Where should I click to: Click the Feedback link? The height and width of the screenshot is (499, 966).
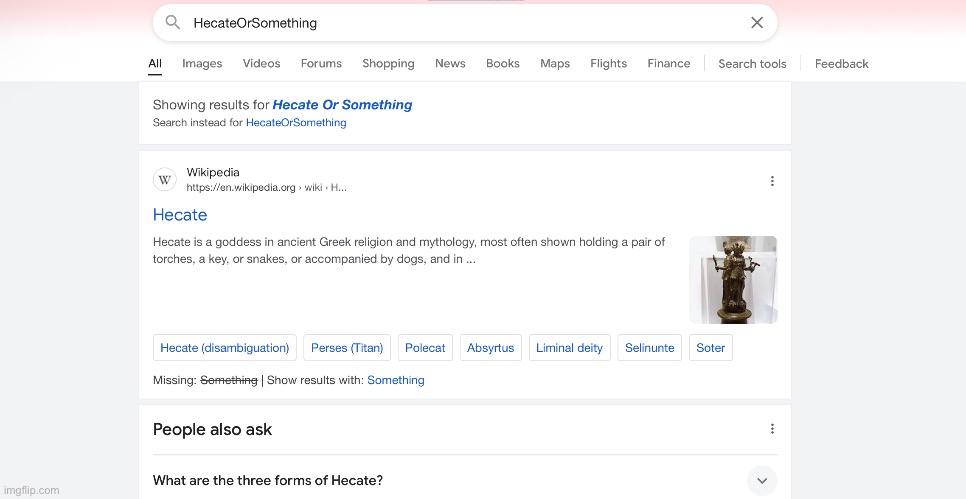pos(841,63)
